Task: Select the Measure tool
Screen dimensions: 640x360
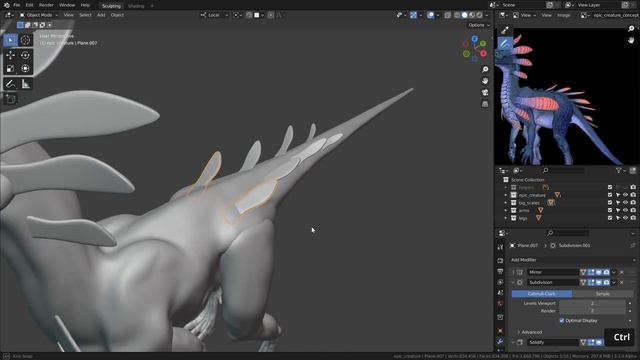Action: pyautogui.click(x=25, y=84)
